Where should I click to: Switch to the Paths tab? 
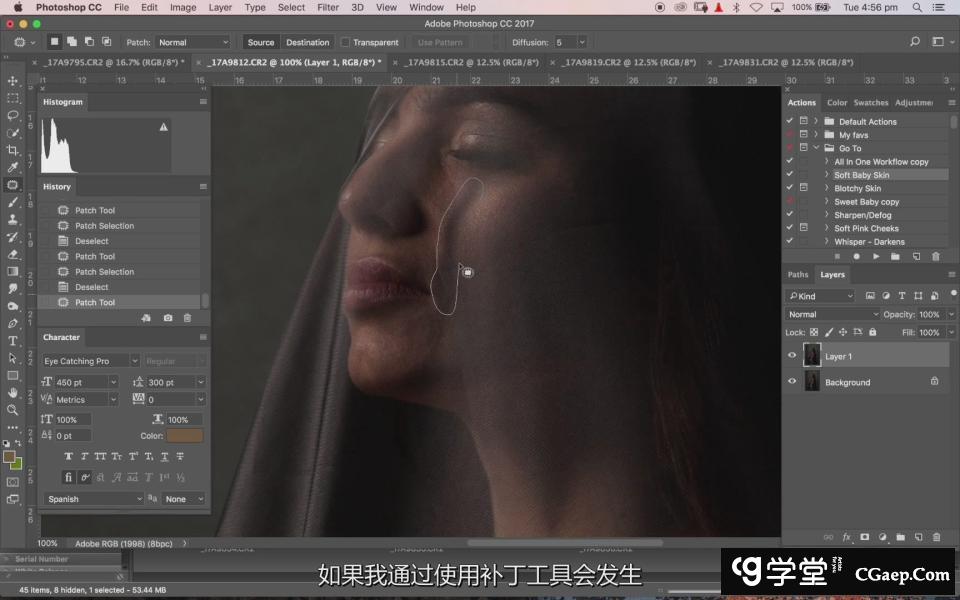pyautogui.click(x=798, y=274)
